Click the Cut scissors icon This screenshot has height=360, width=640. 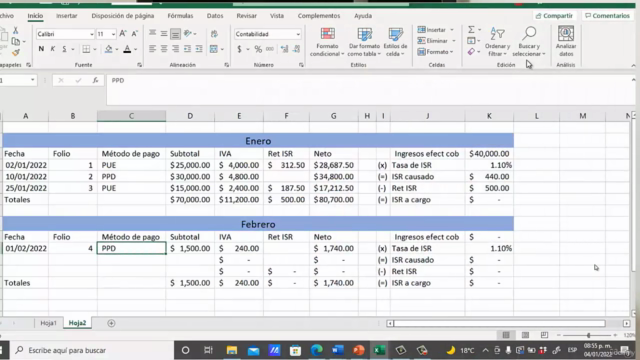coord(16,30)
